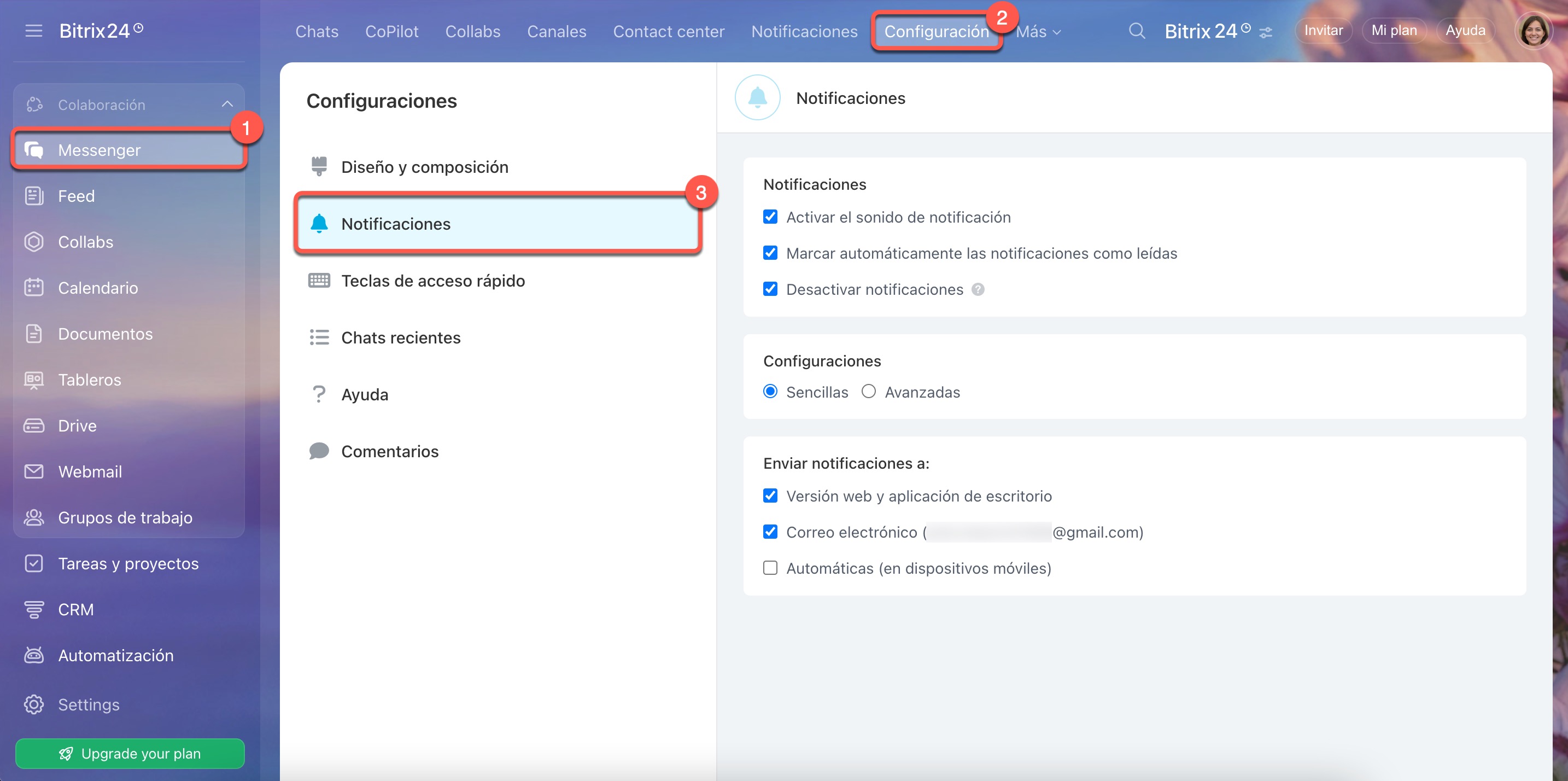The height and width of the screenshot is (781, 1568).
Task: Expand the Más dropdown in the top bar
Action: [x=1038, y=32]
